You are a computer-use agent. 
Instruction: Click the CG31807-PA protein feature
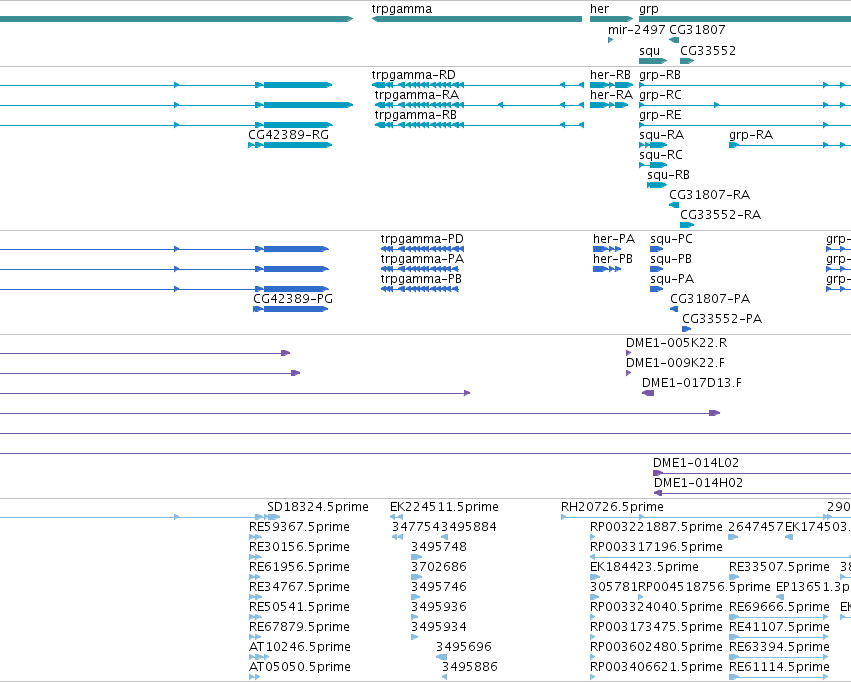[674, 309]
